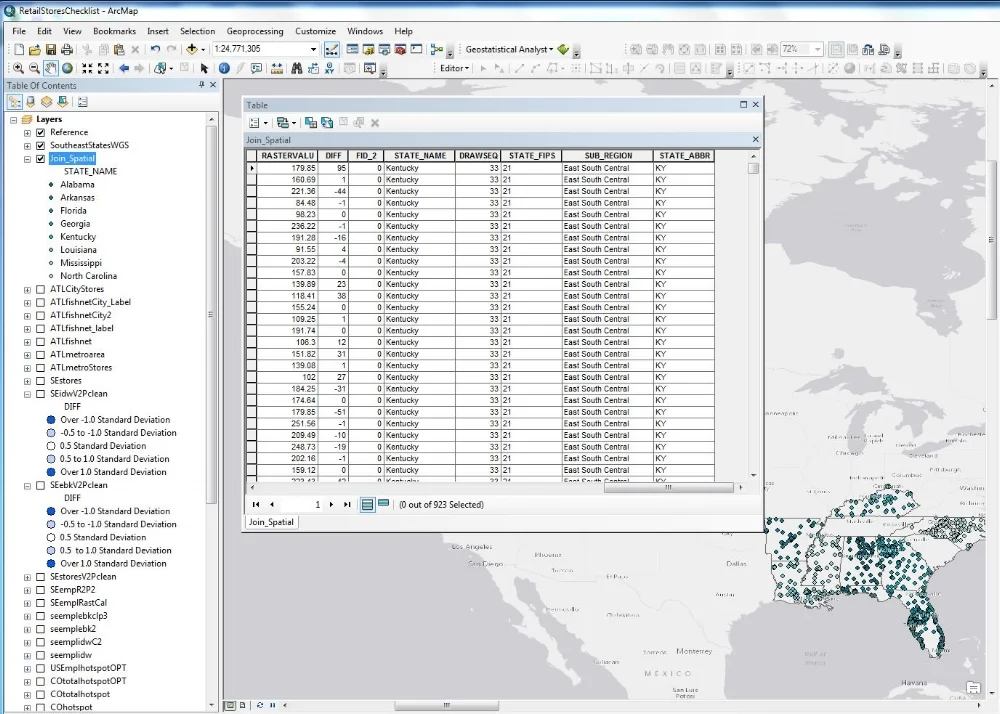Sort by the RASTERVALU column header
Viewport: 1000px width, 714px height.
(x=287, y=156)
